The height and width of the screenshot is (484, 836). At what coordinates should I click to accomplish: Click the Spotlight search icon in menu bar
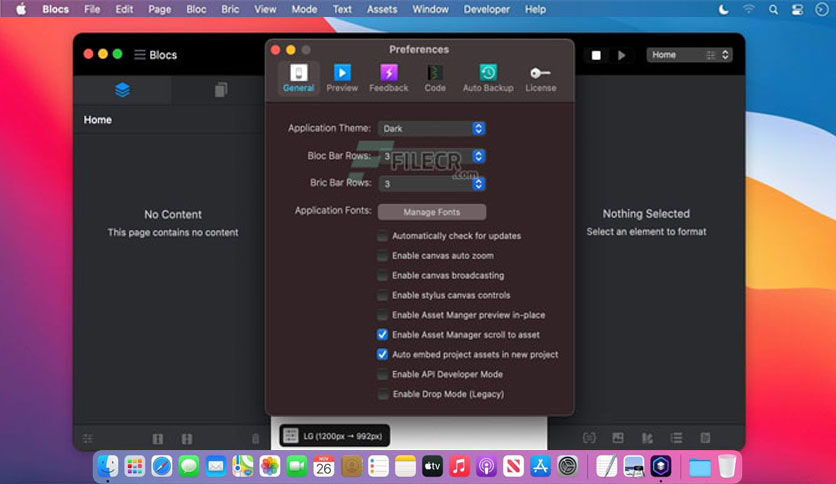(x=773, y=9)
